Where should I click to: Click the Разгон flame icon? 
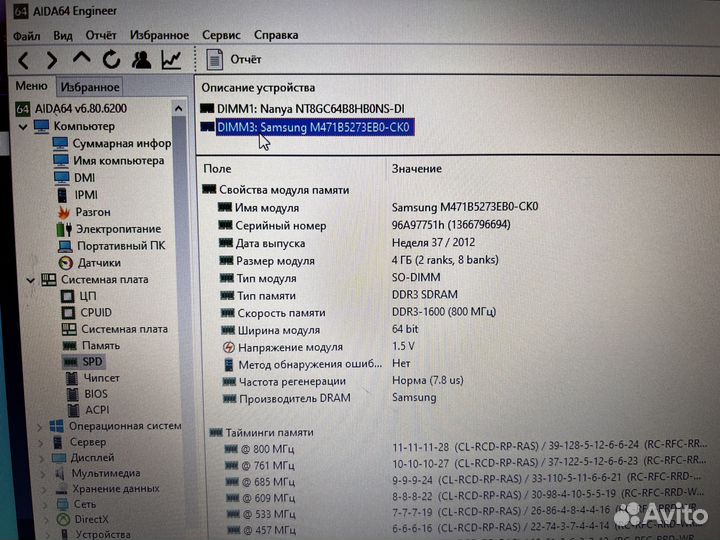tap(63, 212)
